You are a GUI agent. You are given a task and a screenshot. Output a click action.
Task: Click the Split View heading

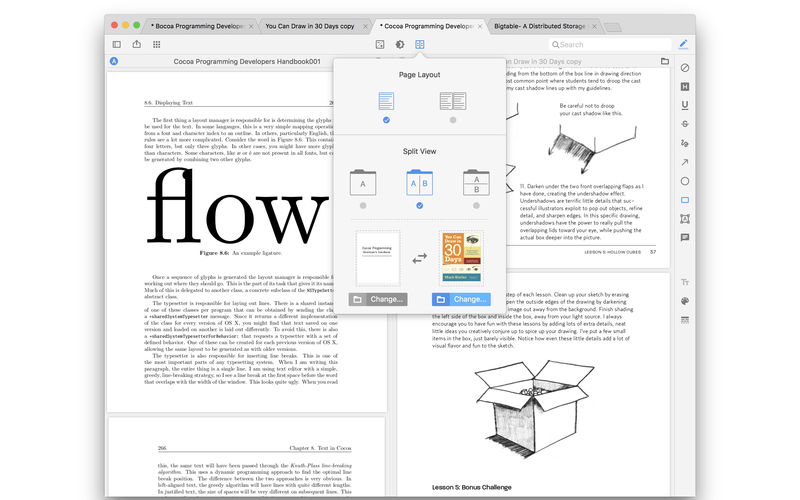tap(419, 151)
